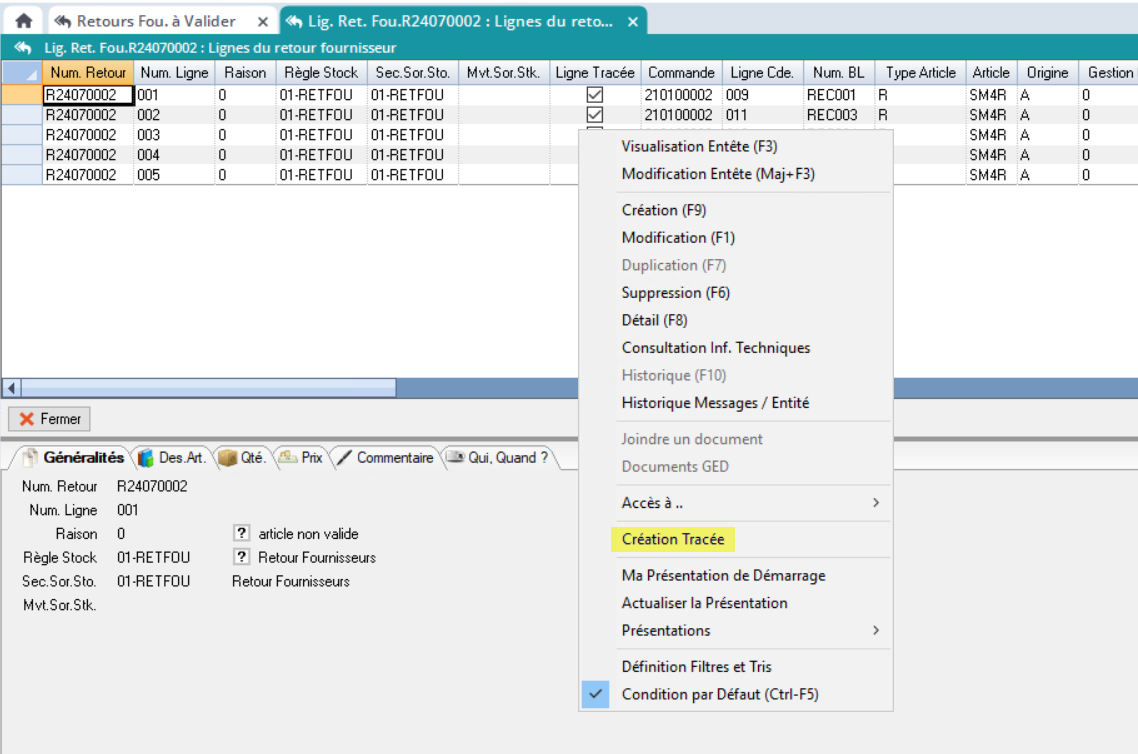Close the Retours Fou. à Valider tab
The image size is (1138, 754).
pos(262,21)
